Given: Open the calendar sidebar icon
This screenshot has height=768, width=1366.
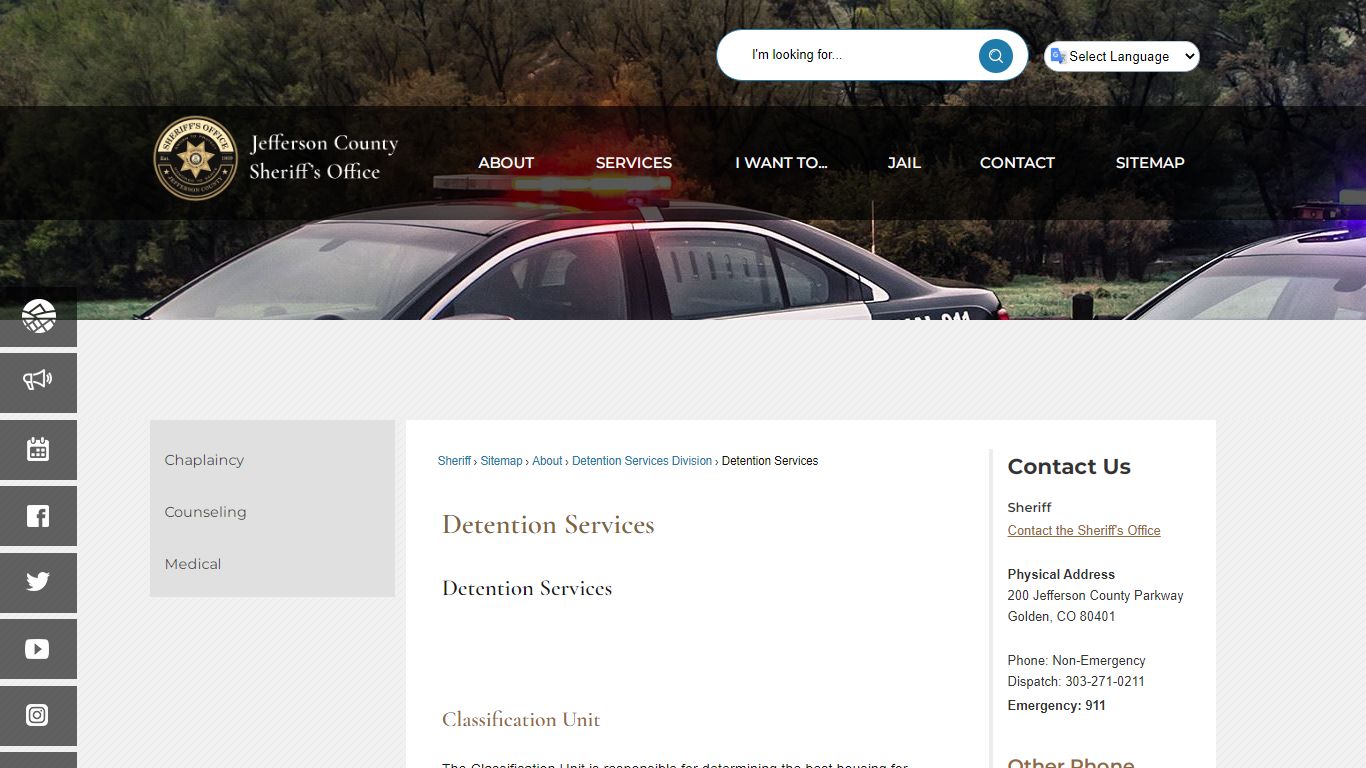Looking at the screenshot, I should click(x=38, y=450).
